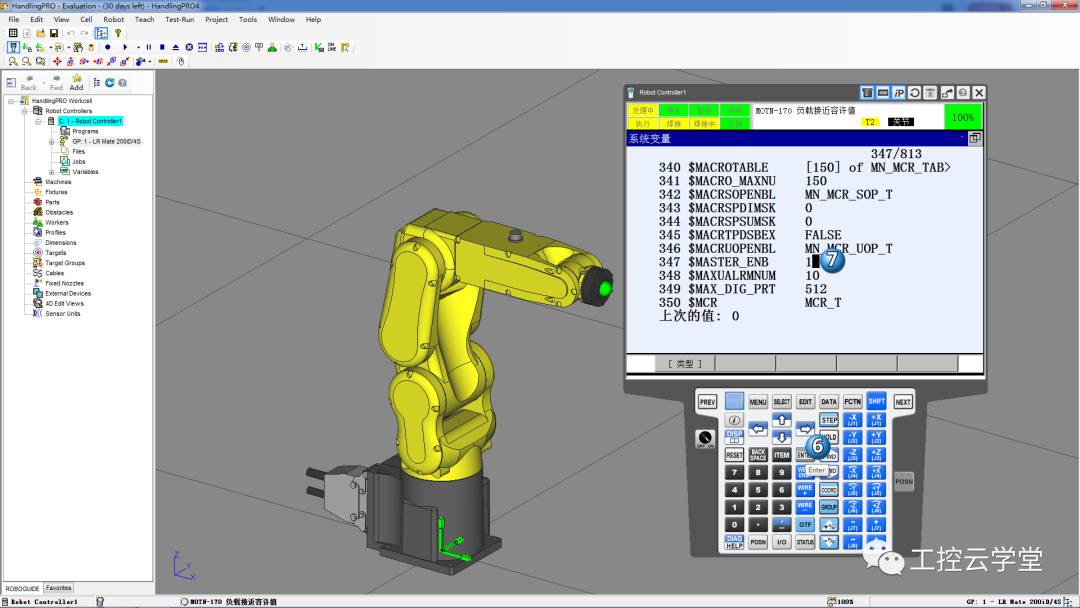Click the refresh icon in navigator bar
This screenshot has width=1080, height=608.
110,83
